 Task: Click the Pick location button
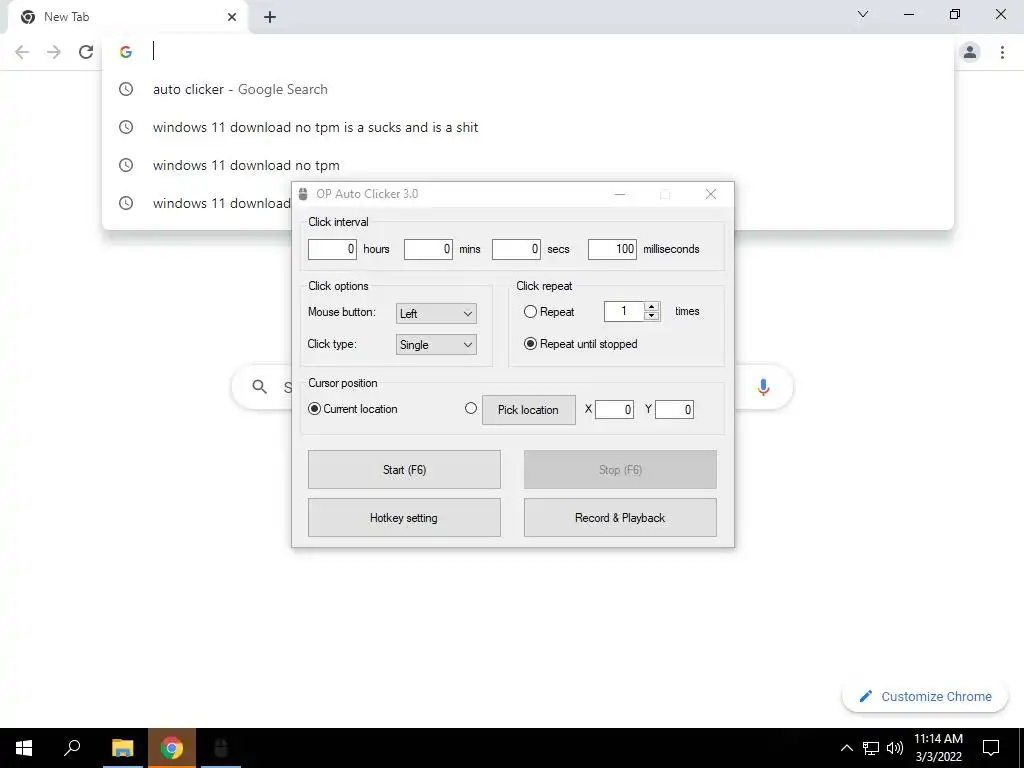pos(529,410)
